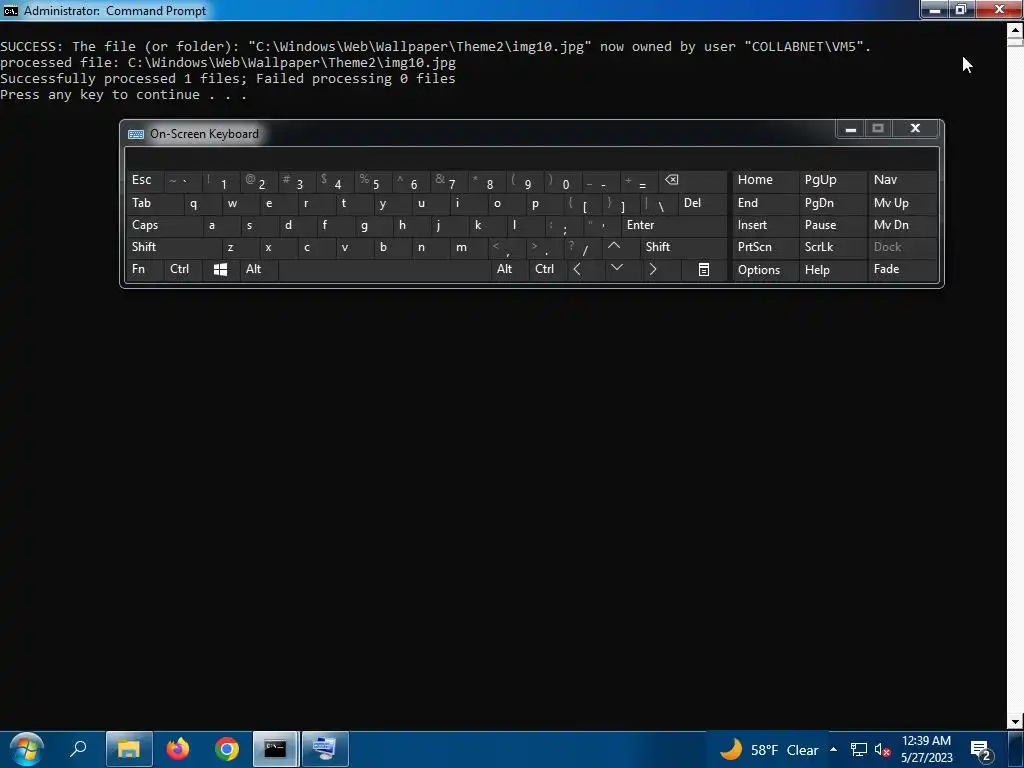Open notification center icon
1024x768 pixels.
[981, 750]
